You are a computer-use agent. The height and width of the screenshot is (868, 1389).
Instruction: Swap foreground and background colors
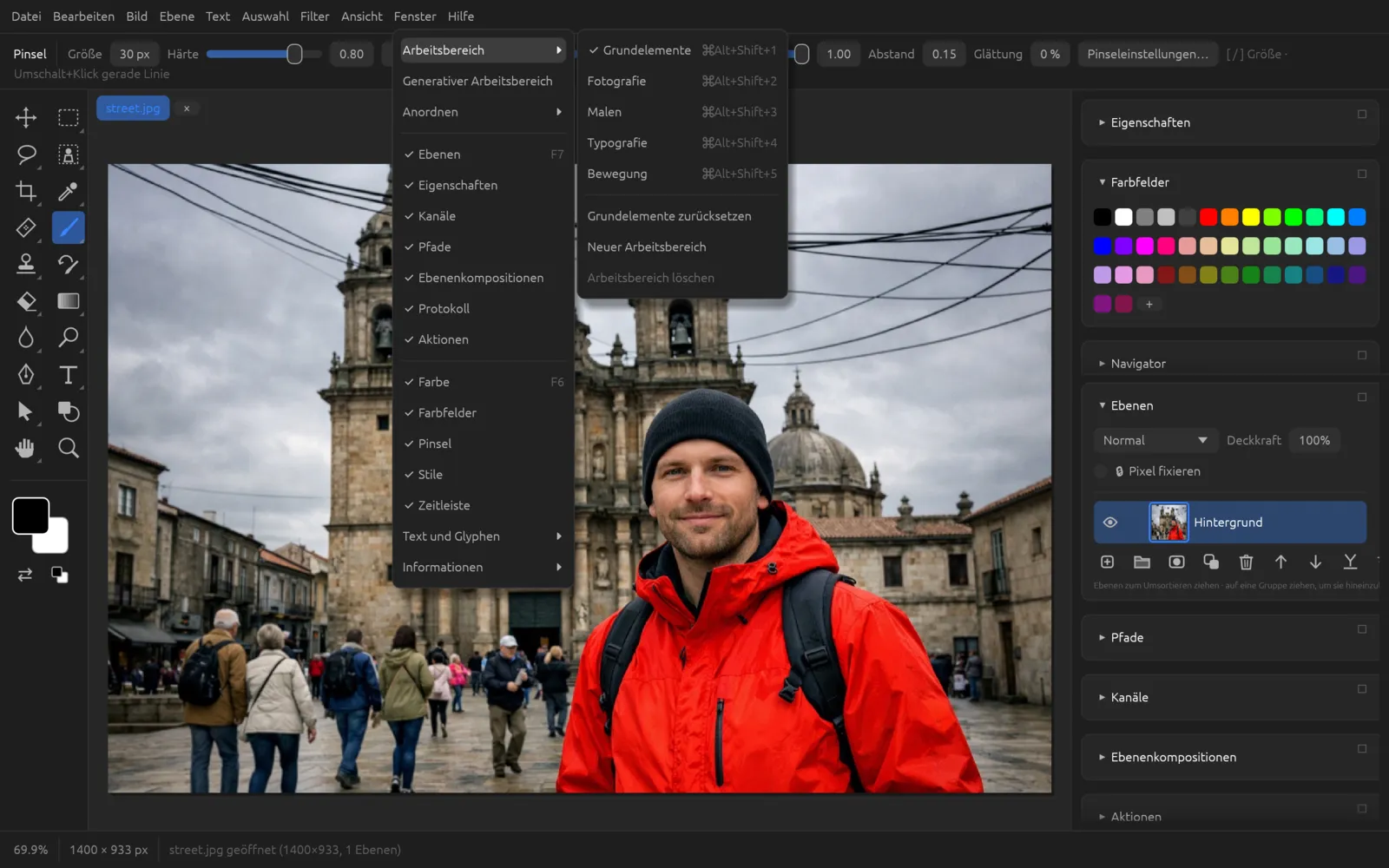25,575
